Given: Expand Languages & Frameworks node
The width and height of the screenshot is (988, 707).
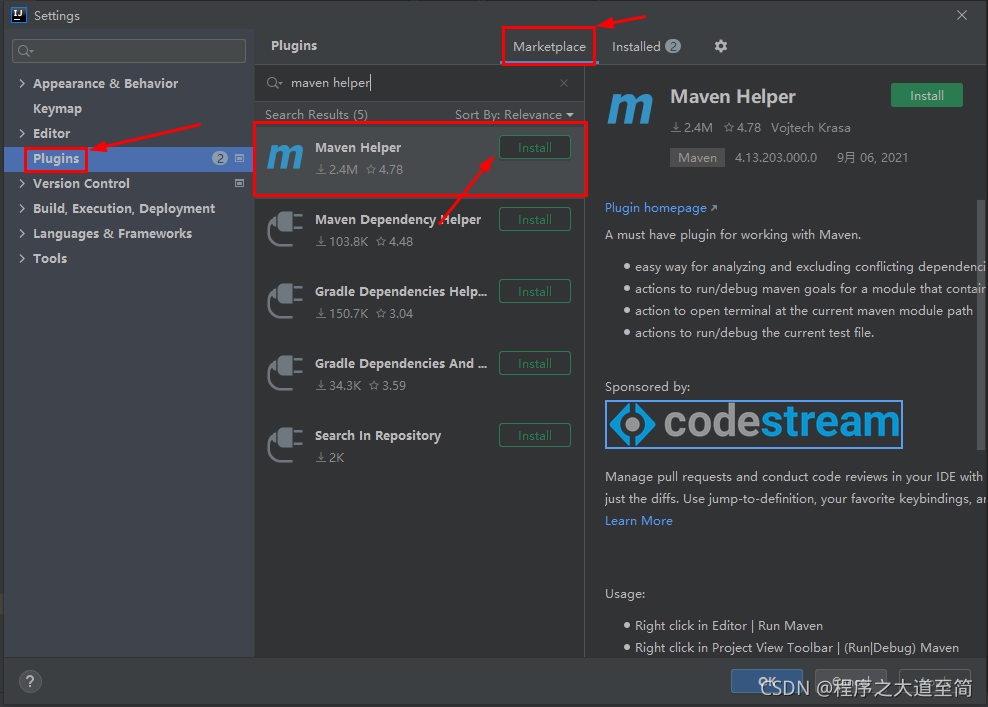Looking at the screenshot, I should (x=22, y=233).
